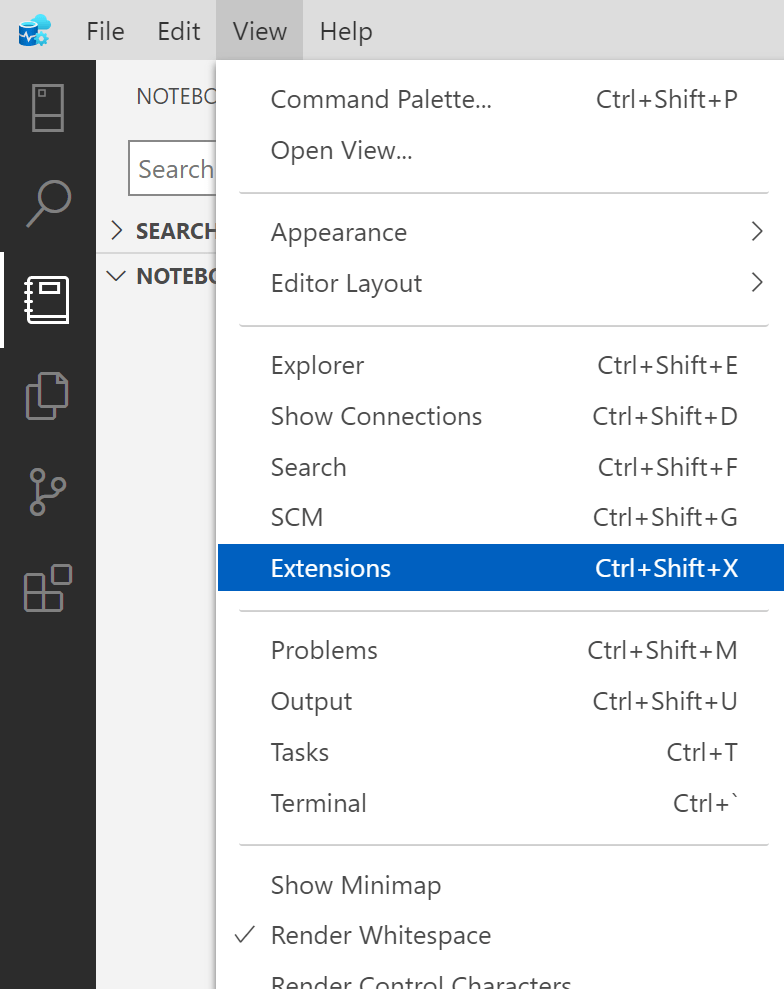Click the Search magnifier icon in activity bar
This screenshot has height=989, width=784.
47,204
